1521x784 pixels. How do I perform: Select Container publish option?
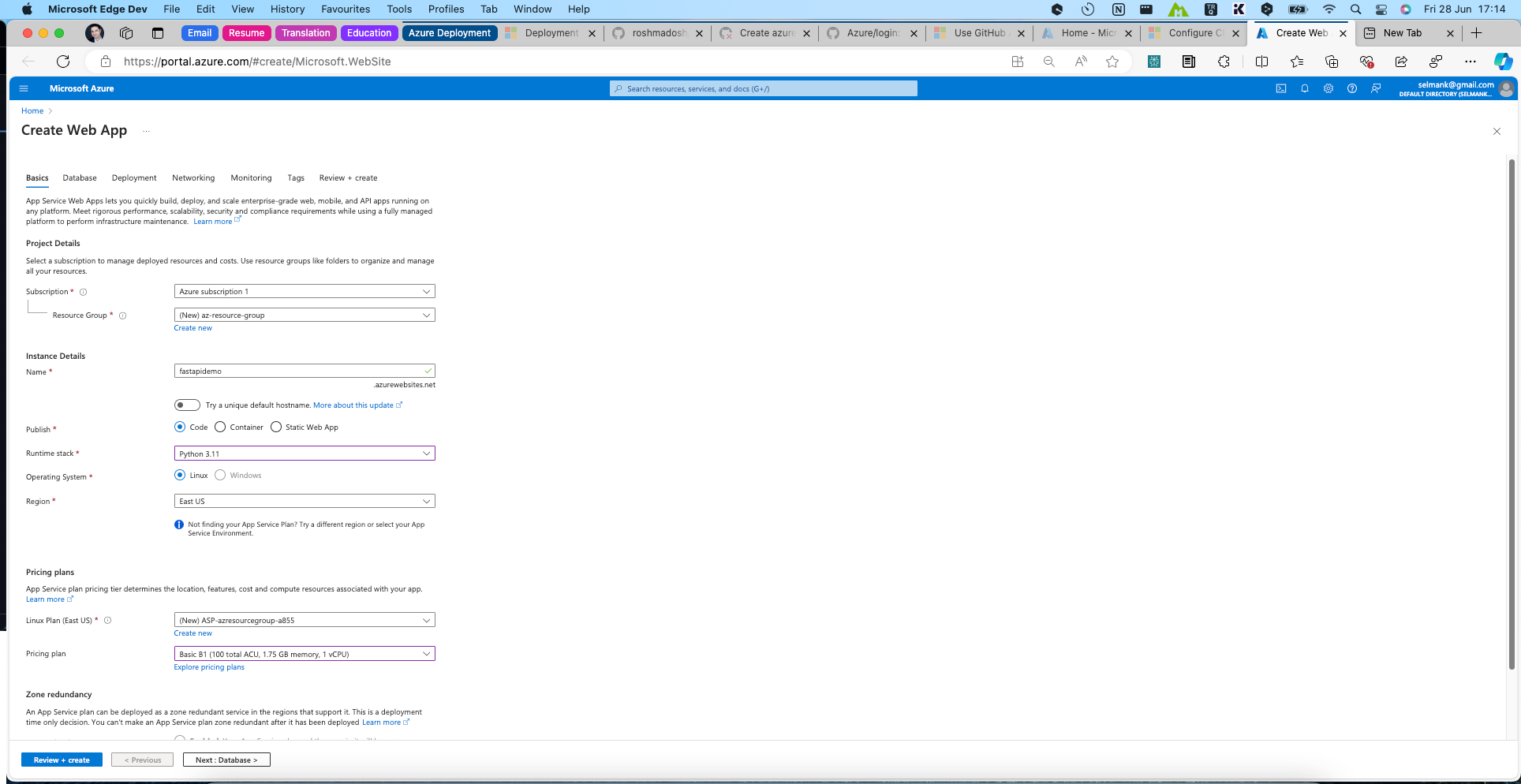220,427
